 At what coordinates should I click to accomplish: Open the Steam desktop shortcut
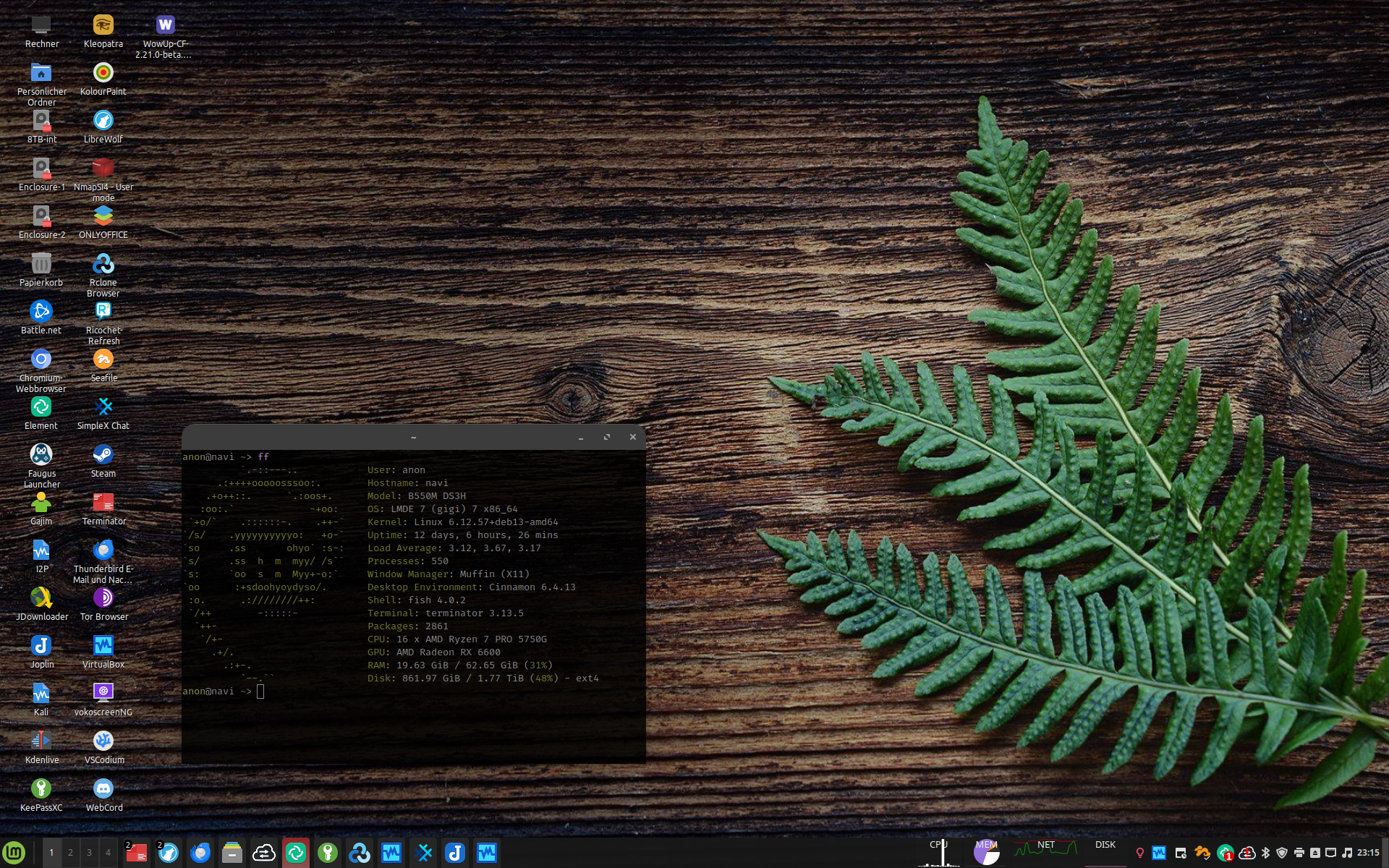pyautogui.click(x=103, y=456)
